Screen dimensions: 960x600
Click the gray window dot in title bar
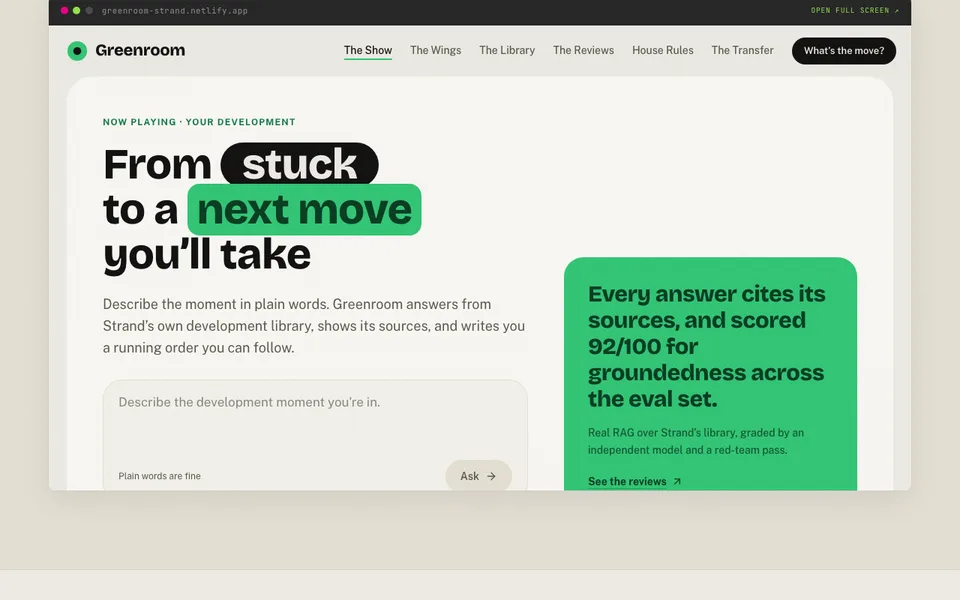pyautogui.click(x=89, y=10)
